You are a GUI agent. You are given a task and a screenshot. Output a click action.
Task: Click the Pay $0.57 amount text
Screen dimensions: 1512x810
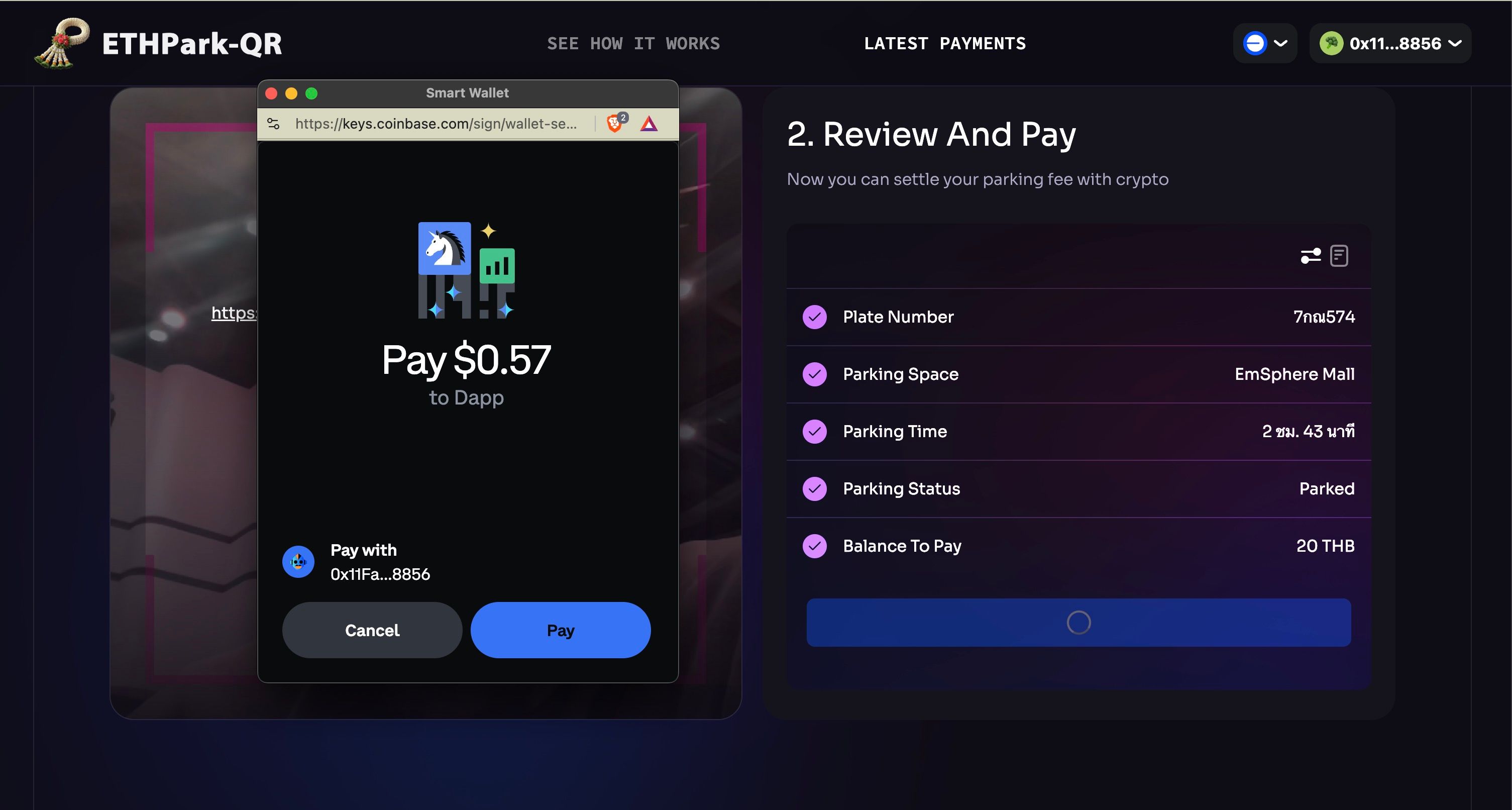(466, 360)
